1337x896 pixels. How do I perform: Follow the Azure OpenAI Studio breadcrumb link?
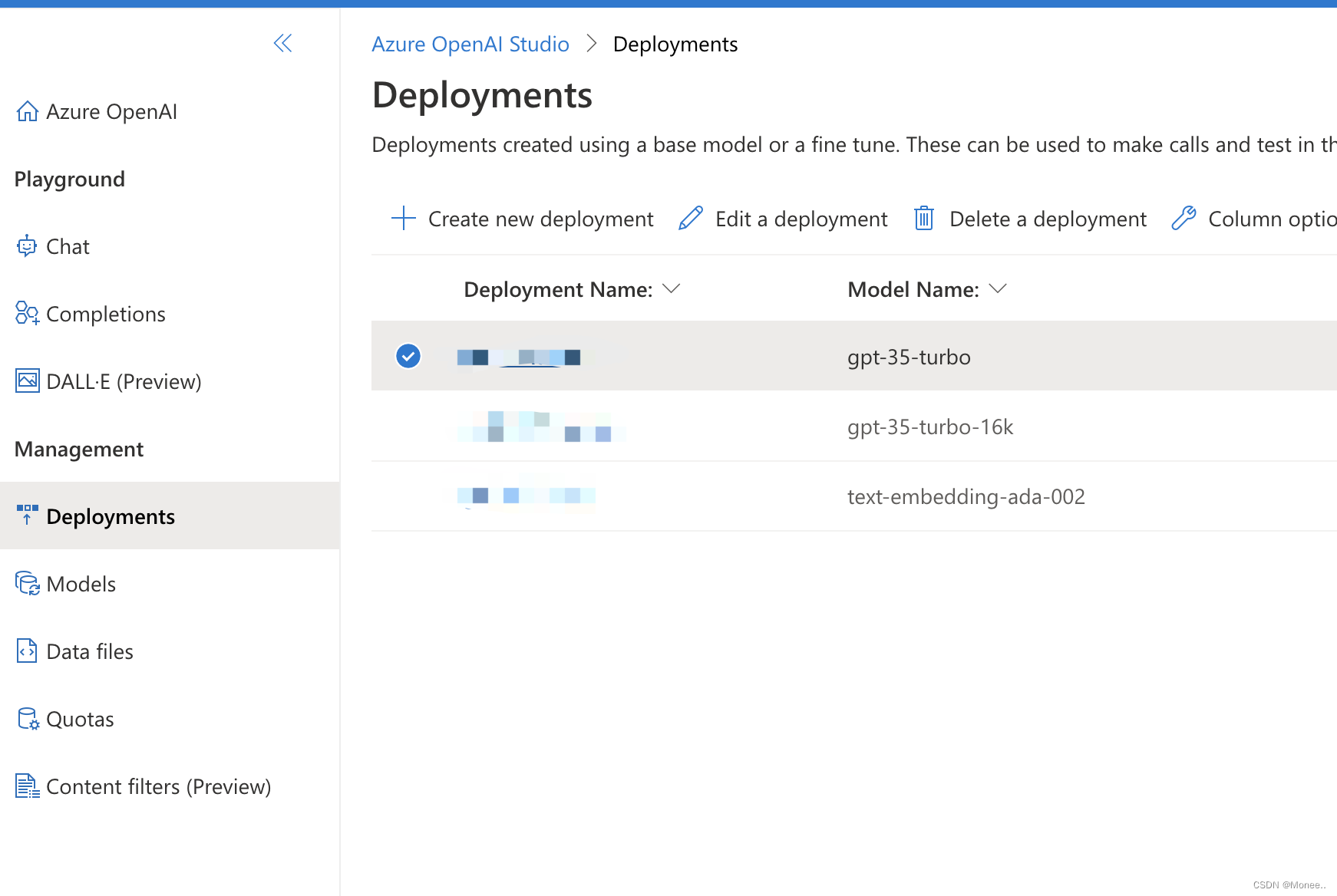[x=470, y=44]
